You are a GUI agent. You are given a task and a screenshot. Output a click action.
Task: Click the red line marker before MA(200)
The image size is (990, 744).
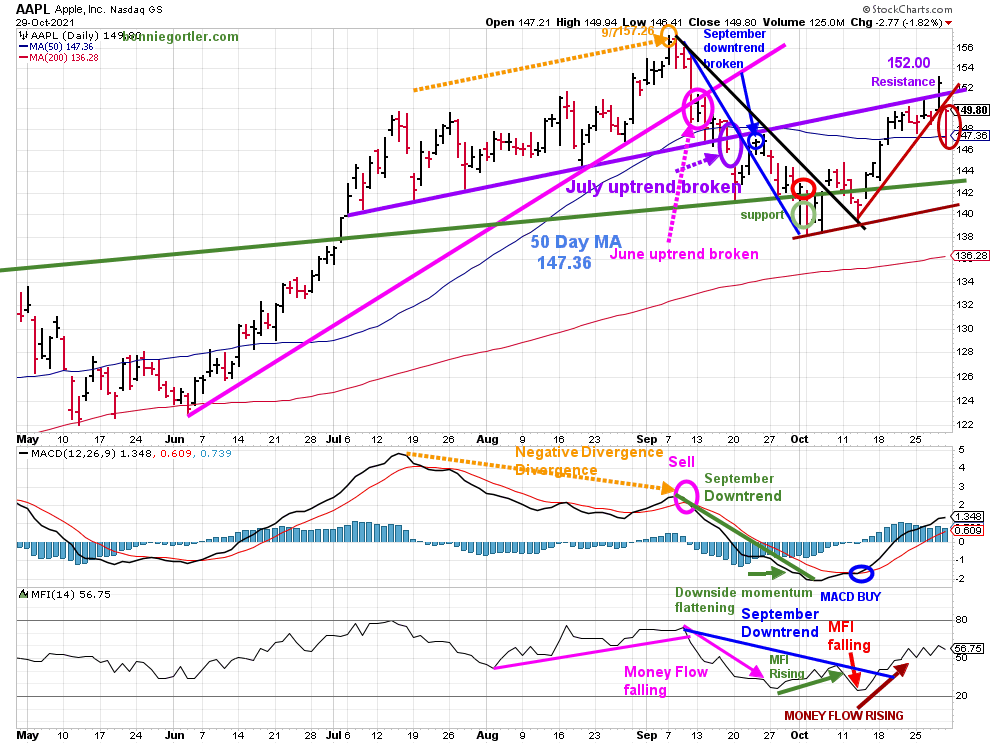tap(23, 58)
